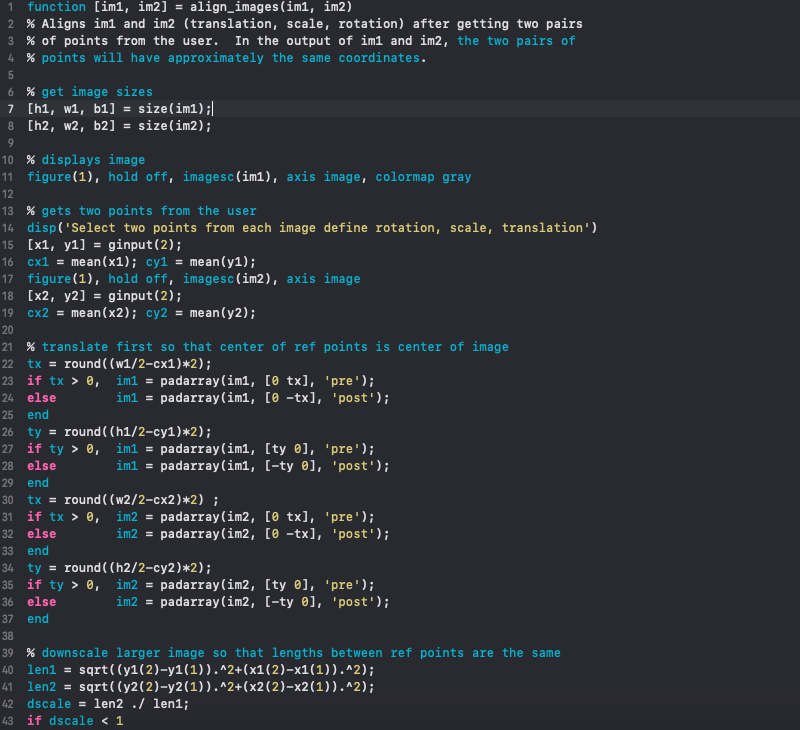
Task: Click the disp('Select two points...') statement
Action: pos(312,228)
